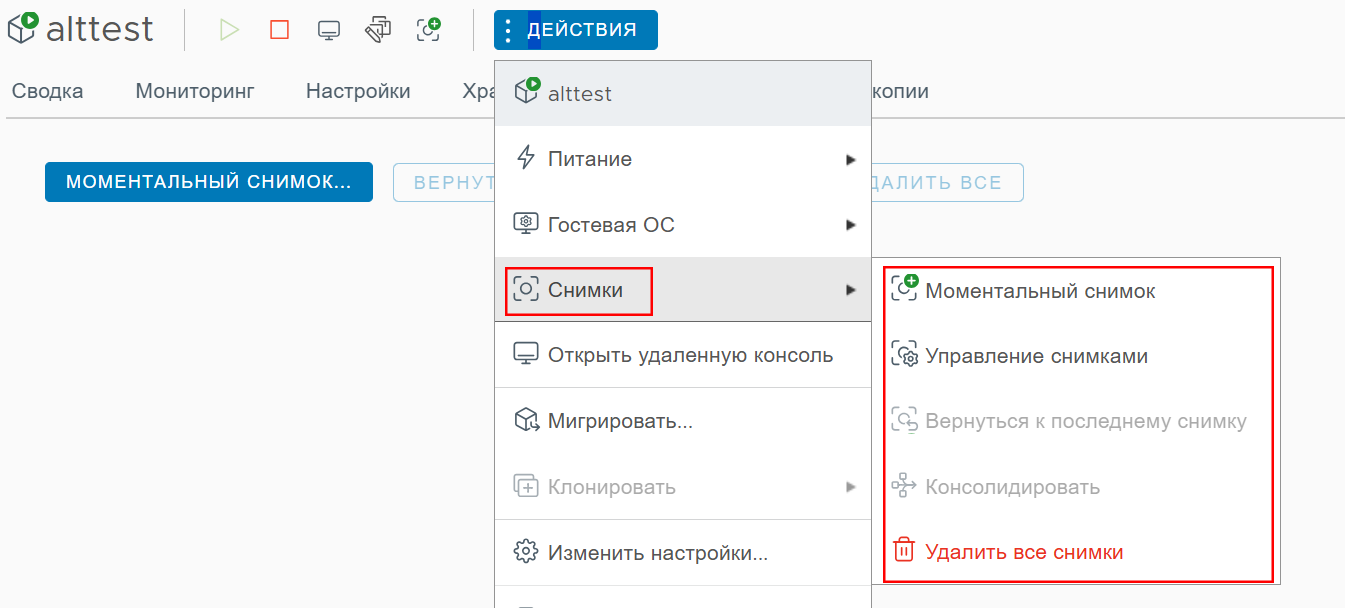
Task: Click the lightning bolt icon beside Питание
Action: [x=526, y=158]
